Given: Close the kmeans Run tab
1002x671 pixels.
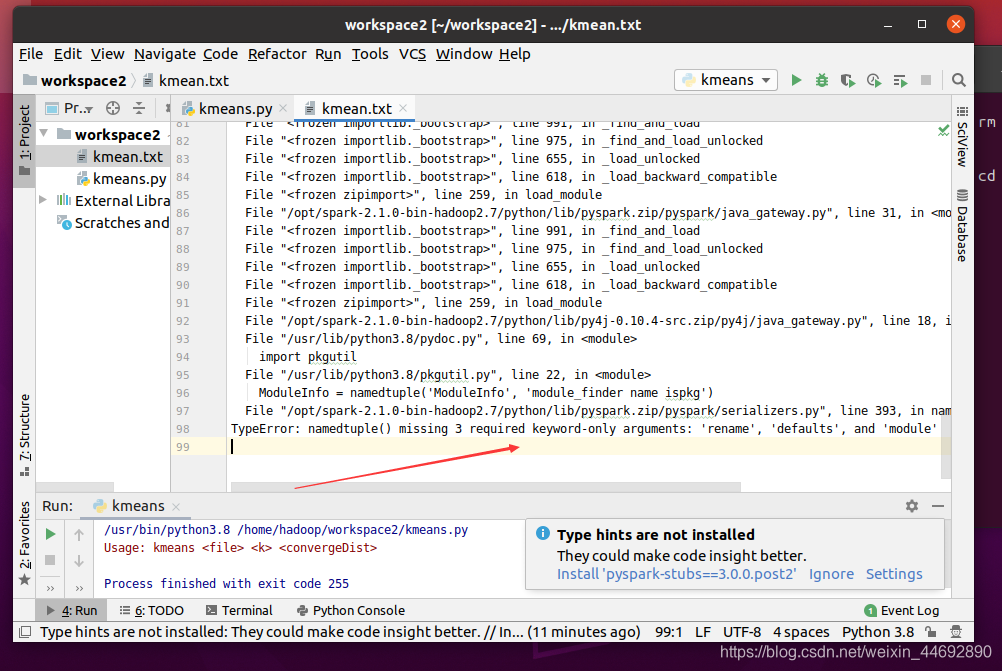Looking at the screenshot, I should click(x=176, y=507).
